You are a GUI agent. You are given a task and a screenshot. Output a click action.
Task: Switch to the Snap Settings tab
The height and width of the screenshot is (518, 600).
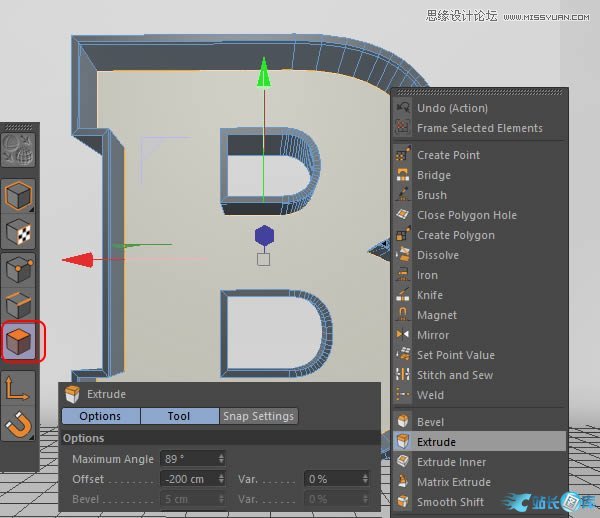(259, 416)
